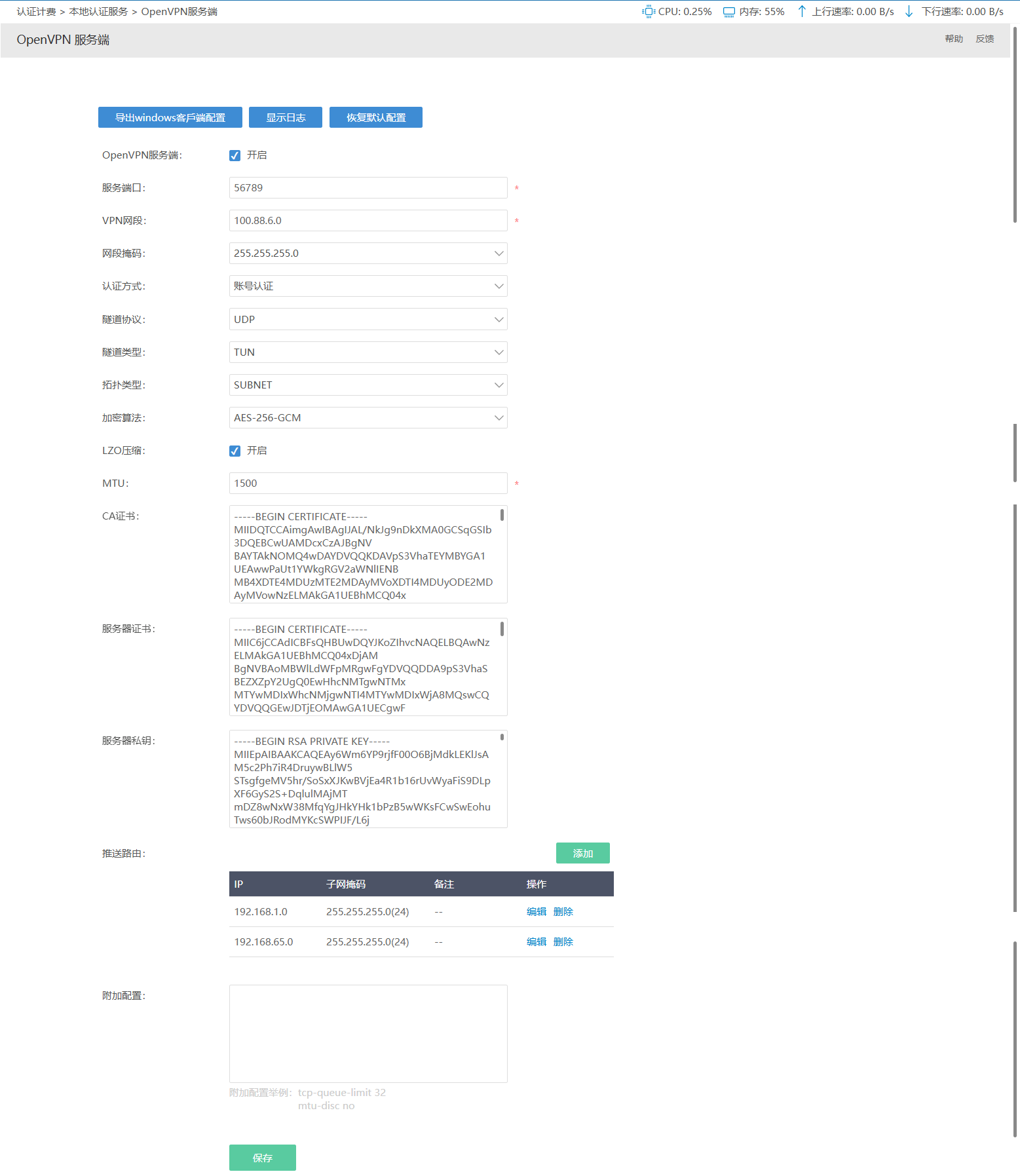
Task: Edit the 192.168.1.0 route
Action: coord(536,912)
